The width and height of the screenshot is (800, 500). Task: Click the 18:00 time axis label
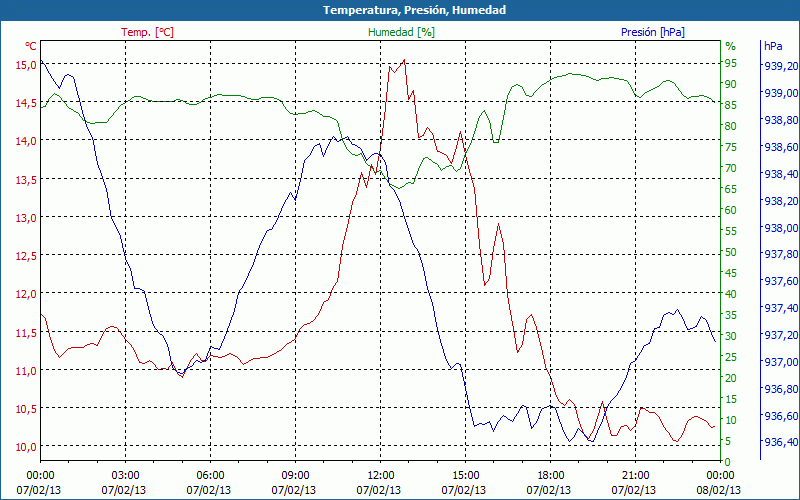551,476
